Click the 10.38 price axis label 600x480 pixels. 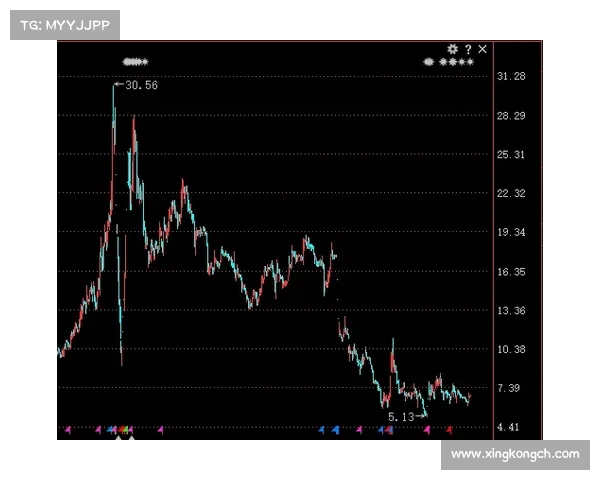tap(511, 349)
